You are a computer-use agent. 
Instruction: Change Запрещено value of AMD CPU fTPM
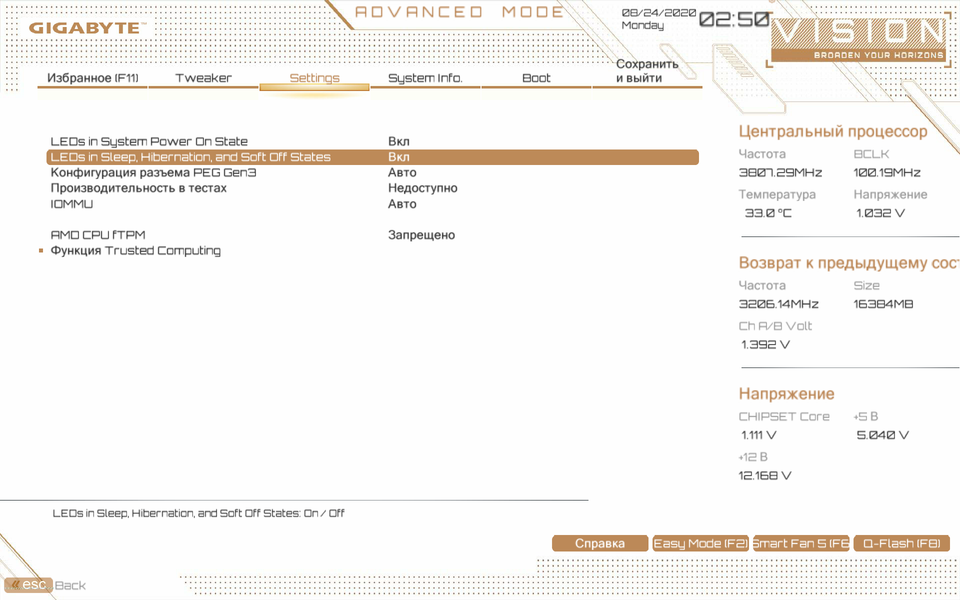click(x=421, y=235)
